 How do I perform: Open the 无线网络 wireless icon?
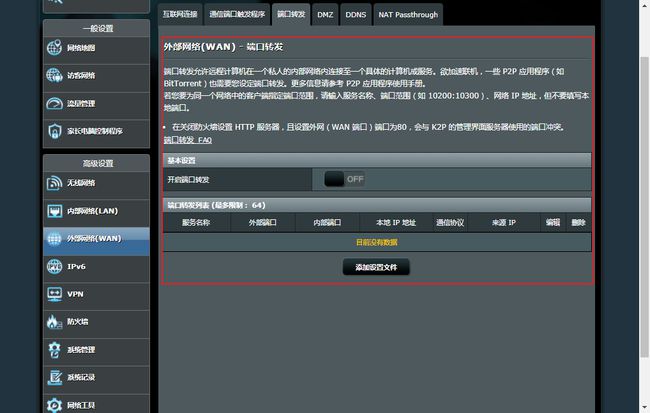[54, 183]
